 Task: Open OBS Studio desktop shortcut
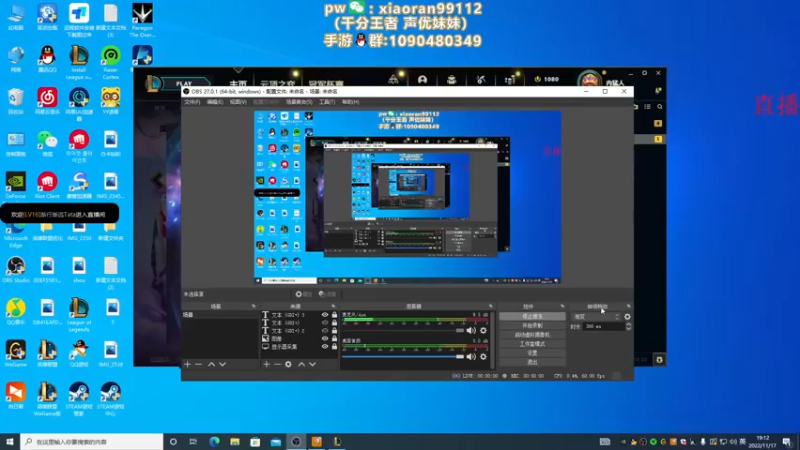(x=16, y=270)
